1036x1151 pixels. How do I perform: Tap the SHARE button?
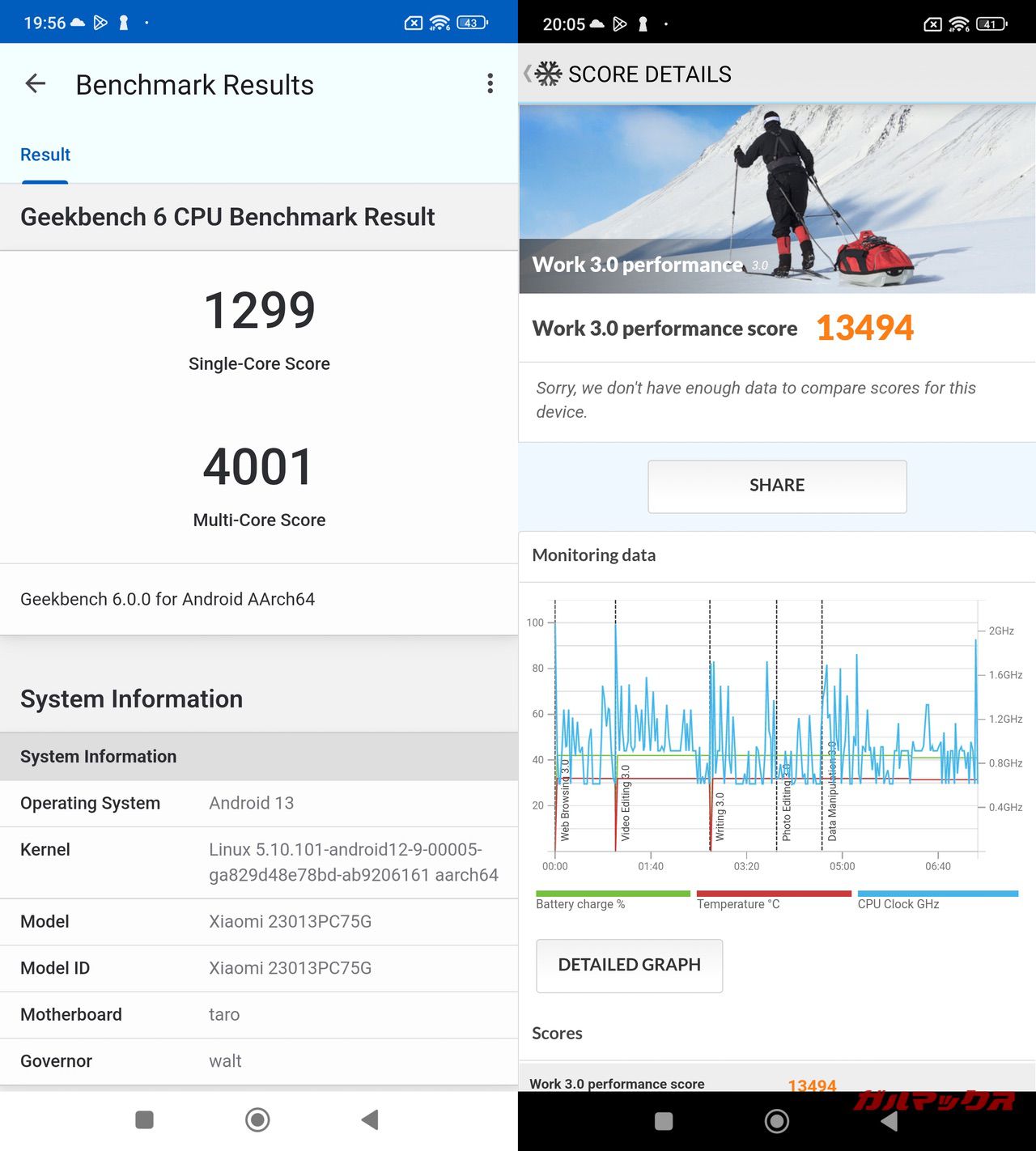point(776,486)
